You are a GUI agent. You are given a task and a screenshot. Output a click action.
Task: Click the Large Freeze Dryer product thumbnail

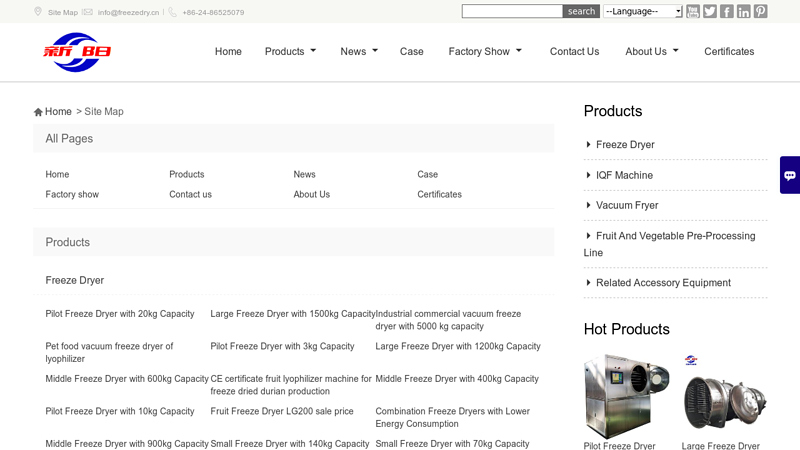(x=724, y=396)
